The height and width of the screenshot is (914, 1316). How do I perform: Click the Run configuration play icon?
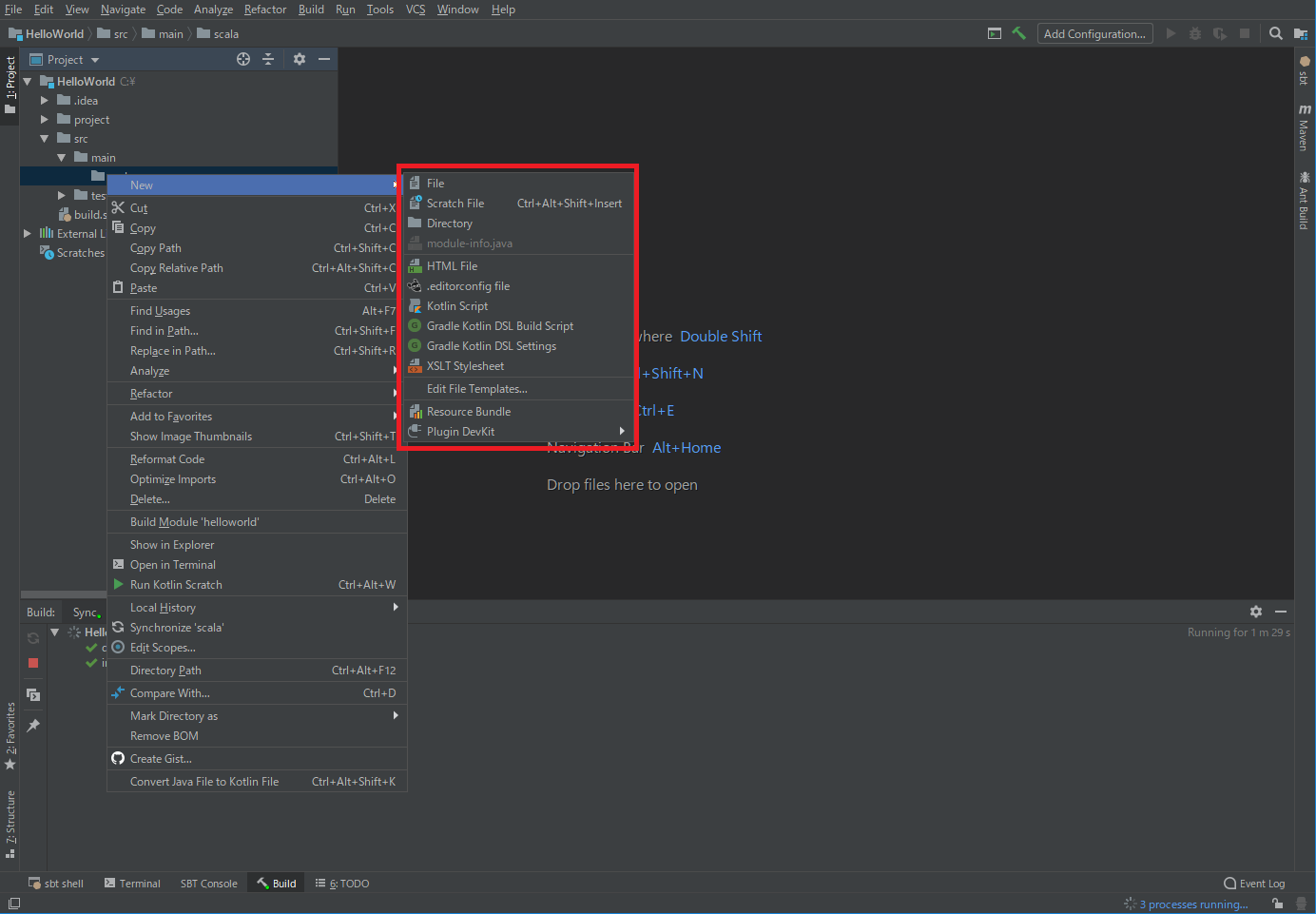[x=1171, y=33]
